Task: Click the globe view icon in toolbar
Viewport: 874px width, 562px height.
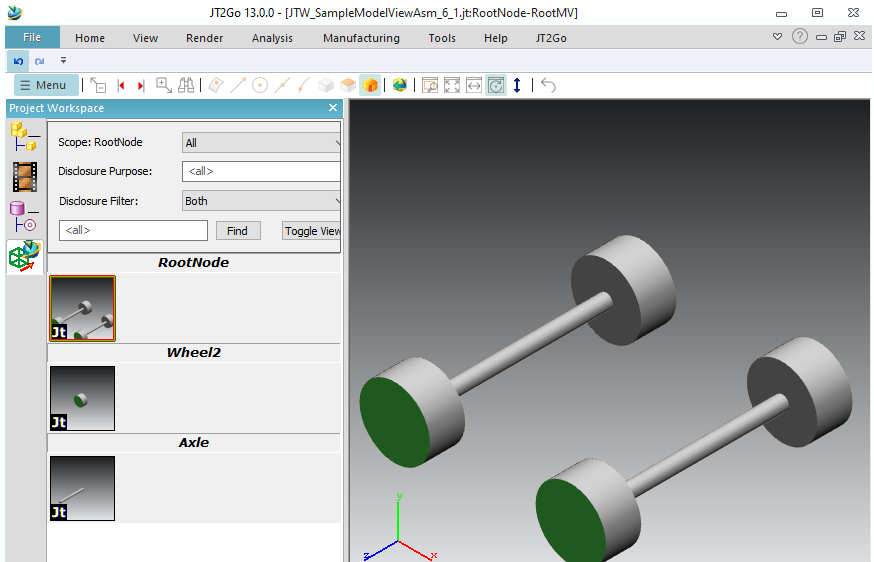Action: (x=400, y=85)
